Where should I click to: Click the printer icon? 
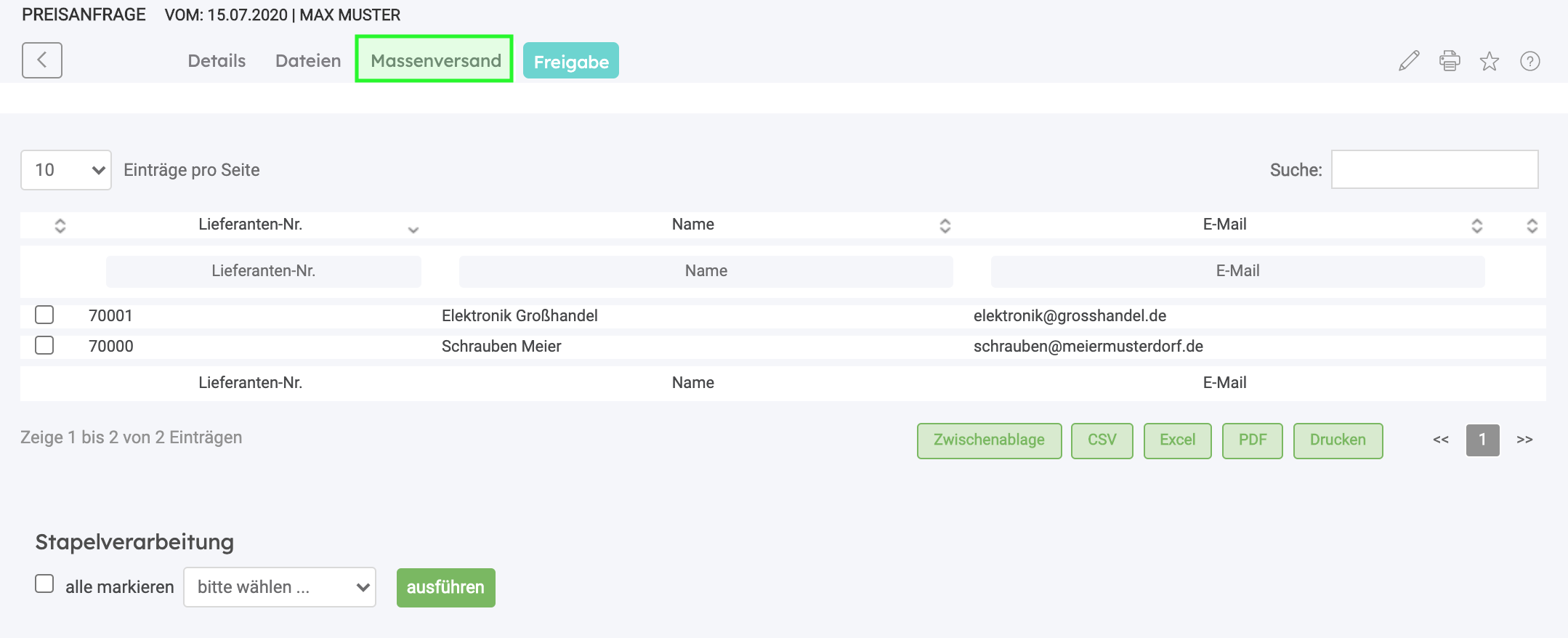pyautogui.click(x=1450, y=61)
